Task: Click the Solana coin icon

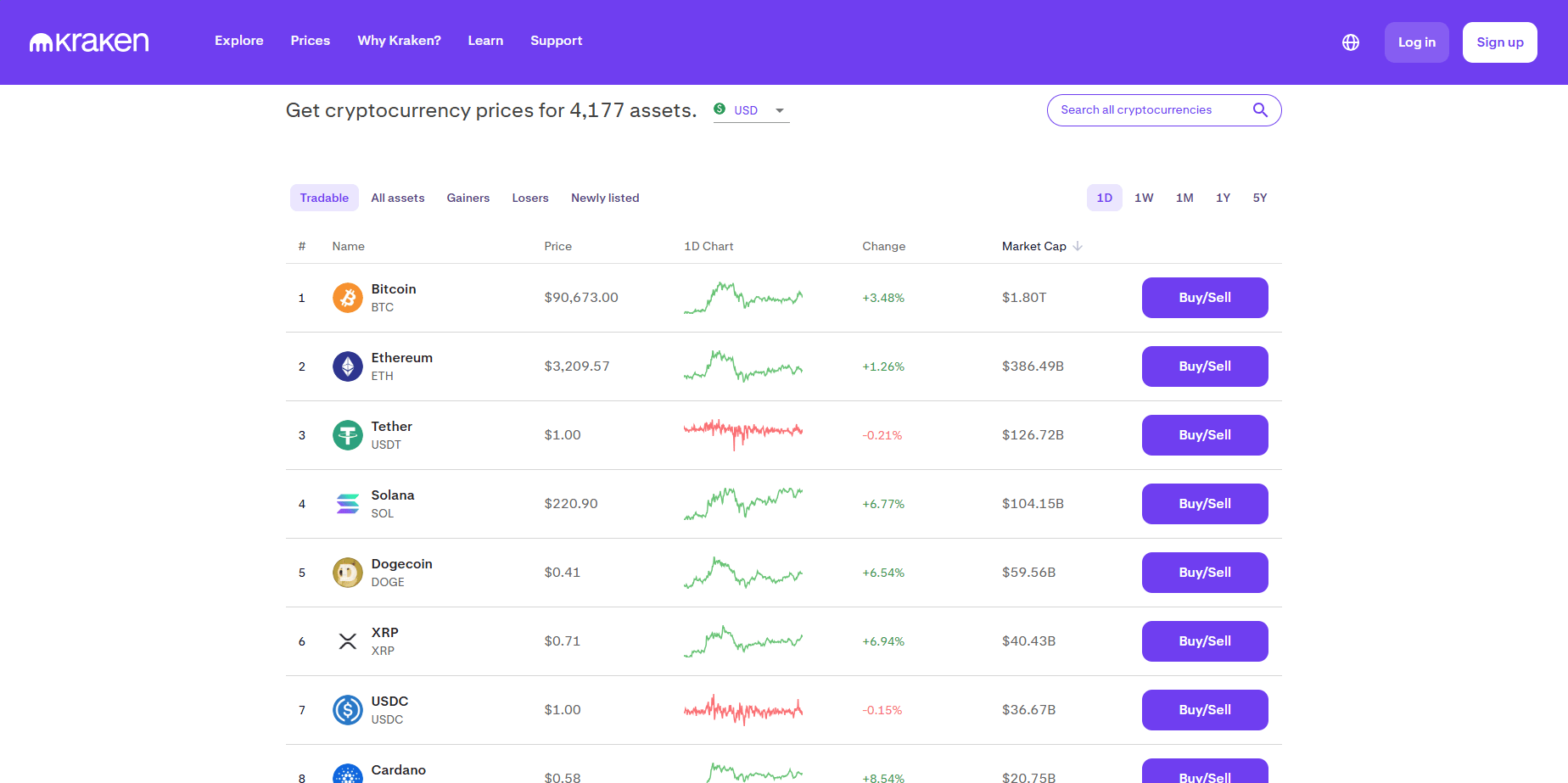Action: click(x=348, y=504)
